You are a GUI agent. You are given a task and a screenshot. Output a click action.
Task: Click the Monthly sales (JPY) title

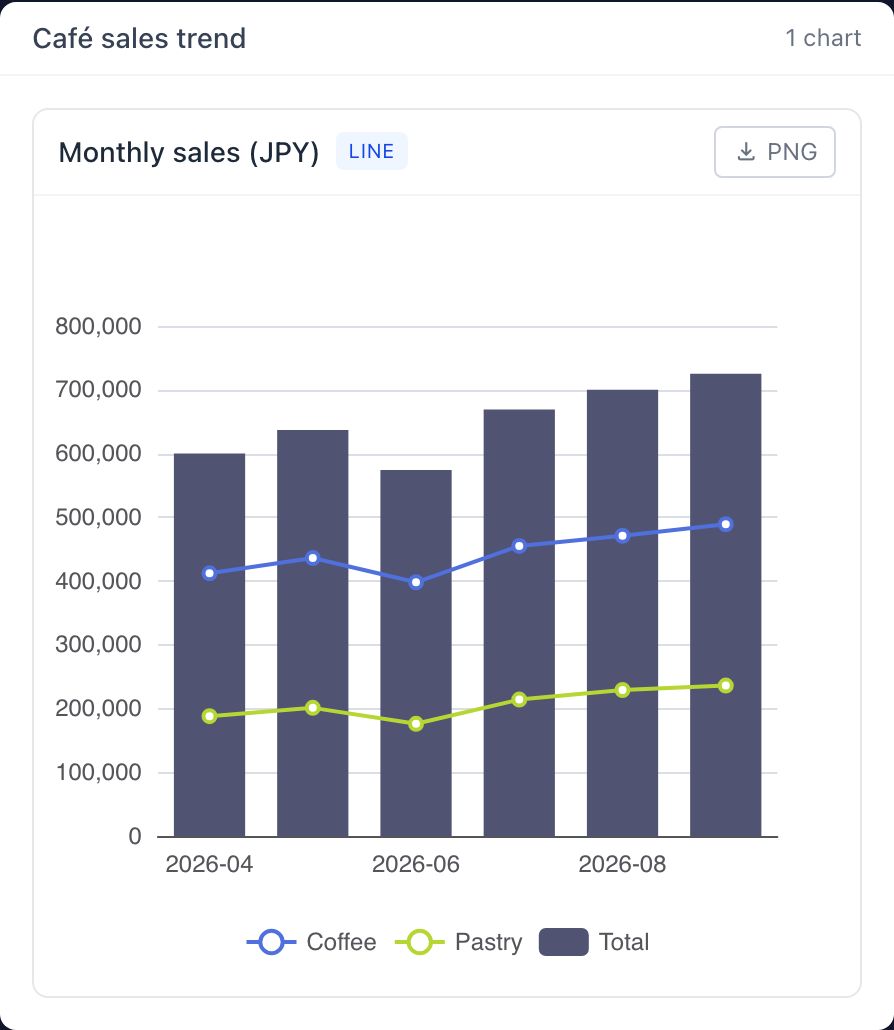(189, 152)
